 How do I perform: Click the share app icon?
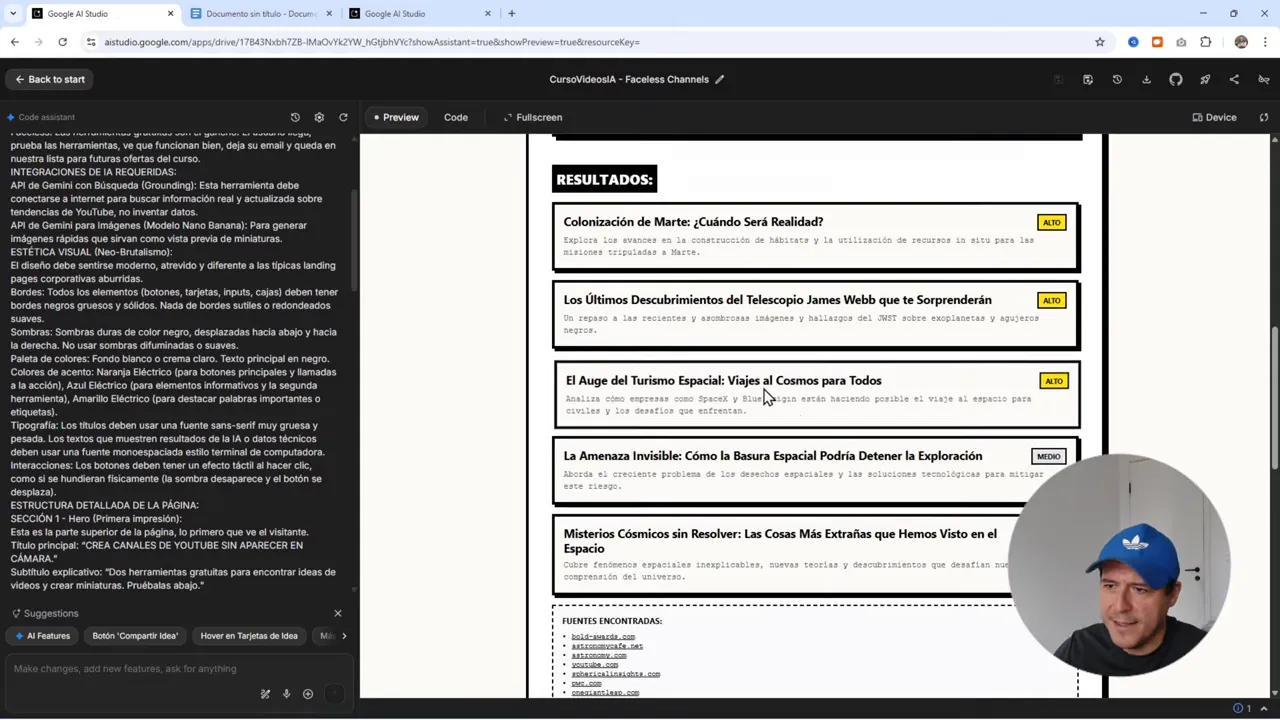point(1234,80)
